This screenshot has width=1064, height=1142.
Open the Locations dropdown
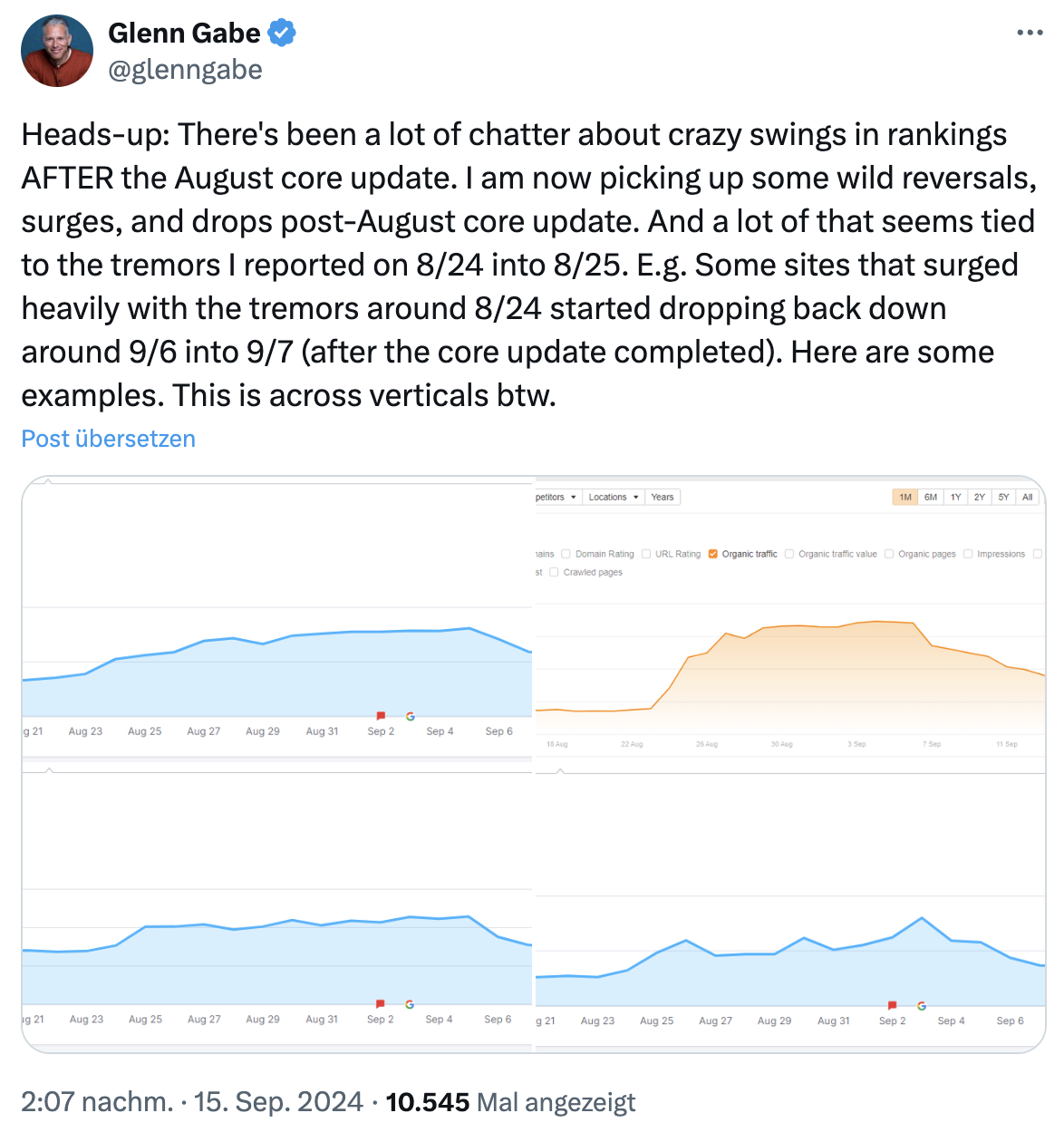(613, 497)
